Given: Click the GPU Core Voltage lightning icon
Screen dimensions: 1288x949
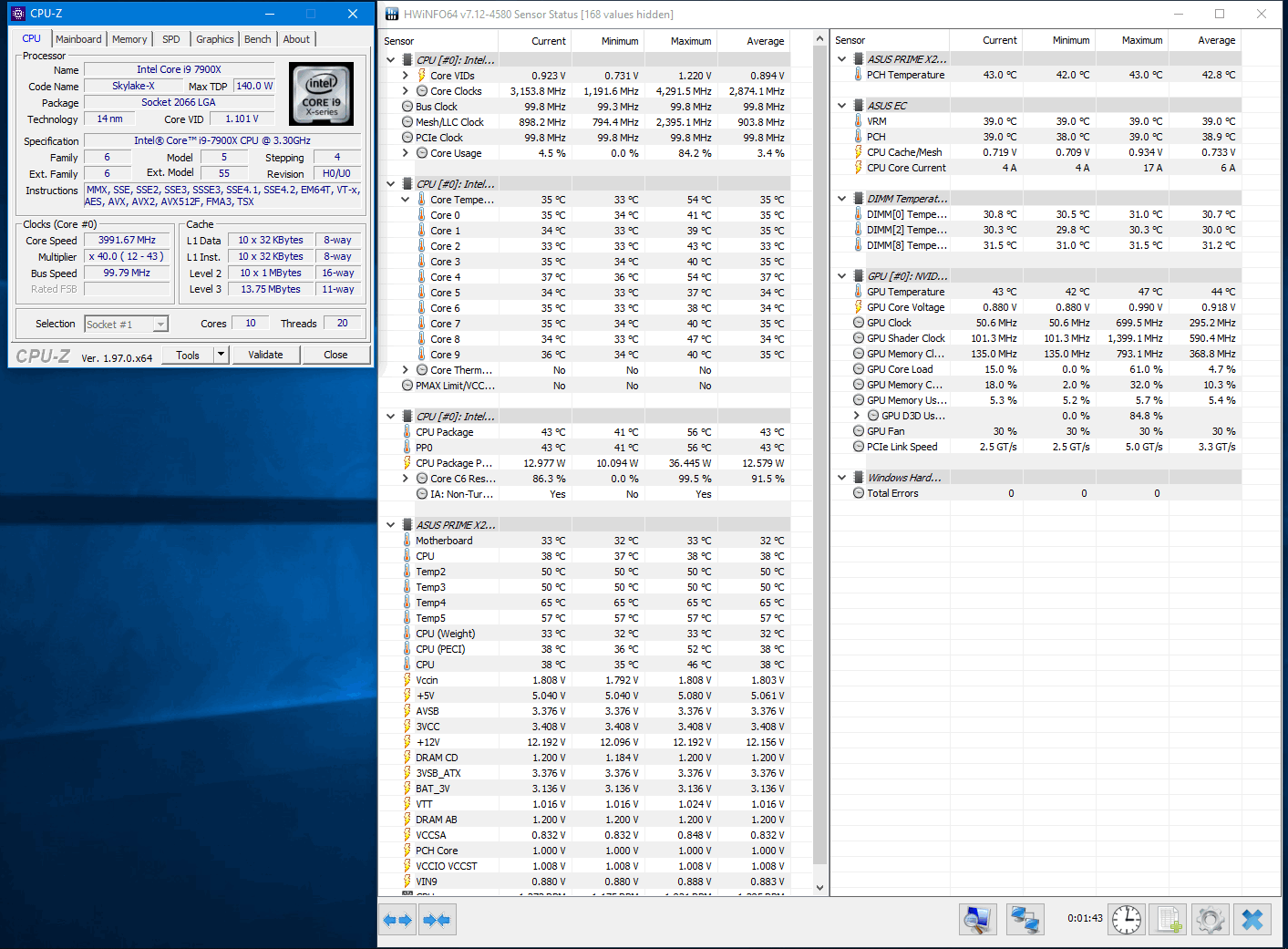Looking at the screenshot, I should click(x=859, y=307).
